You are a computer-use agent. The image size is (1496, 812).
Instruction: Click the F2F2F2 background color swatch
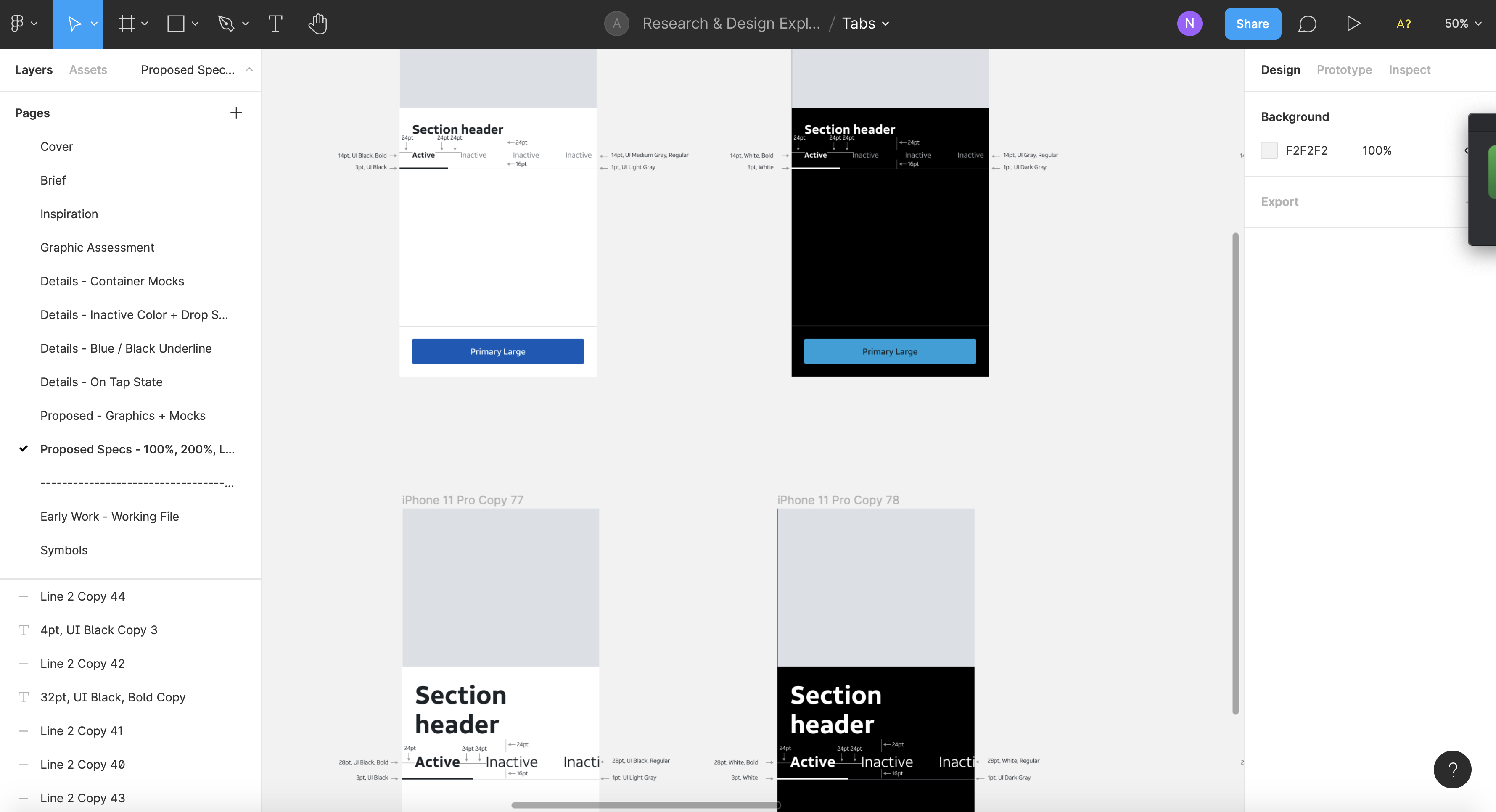(x=1269, y=150)
